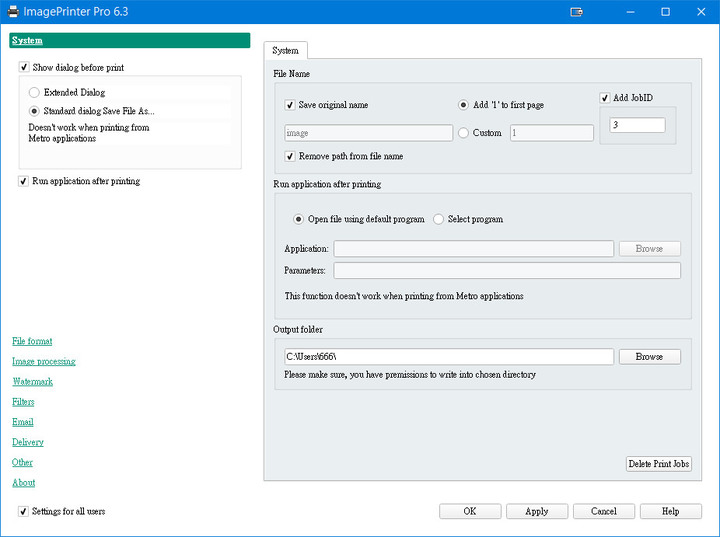Open the System tab
The width and height of the screenshot is (720, 537).
286,51
